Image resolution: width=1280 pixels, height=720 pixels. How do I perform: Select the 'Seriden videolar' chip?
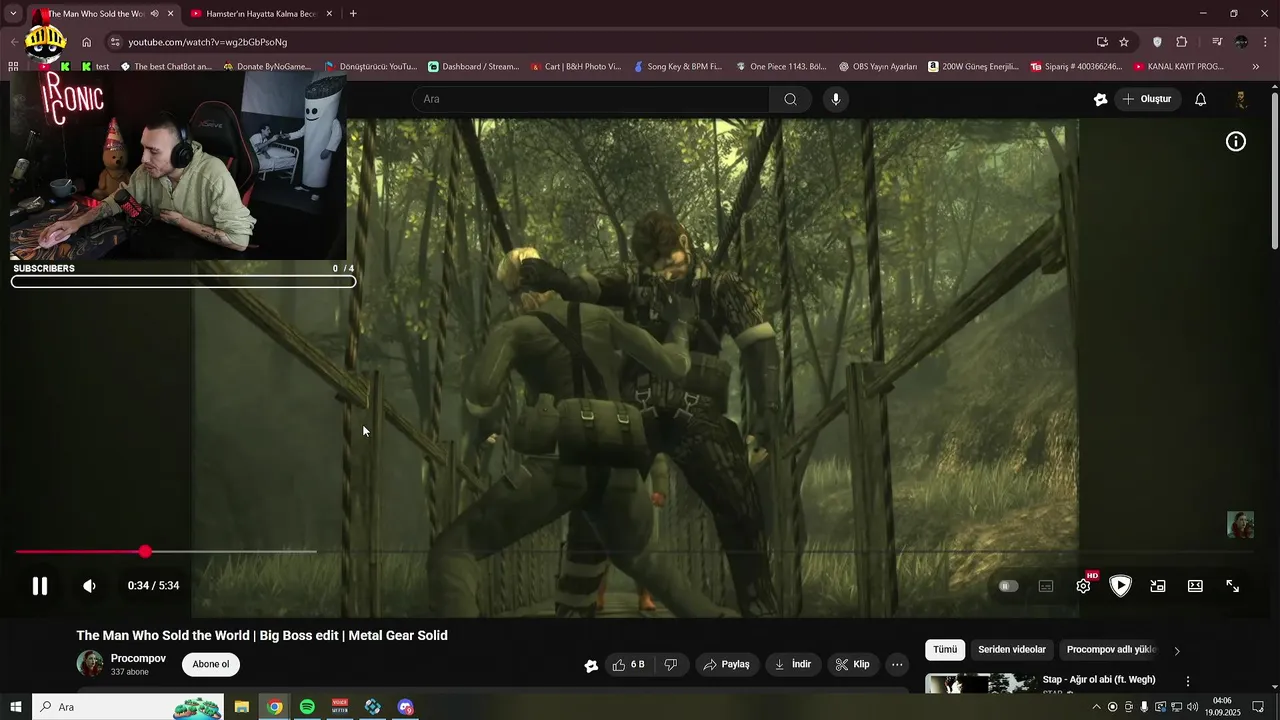(1012, 650)
